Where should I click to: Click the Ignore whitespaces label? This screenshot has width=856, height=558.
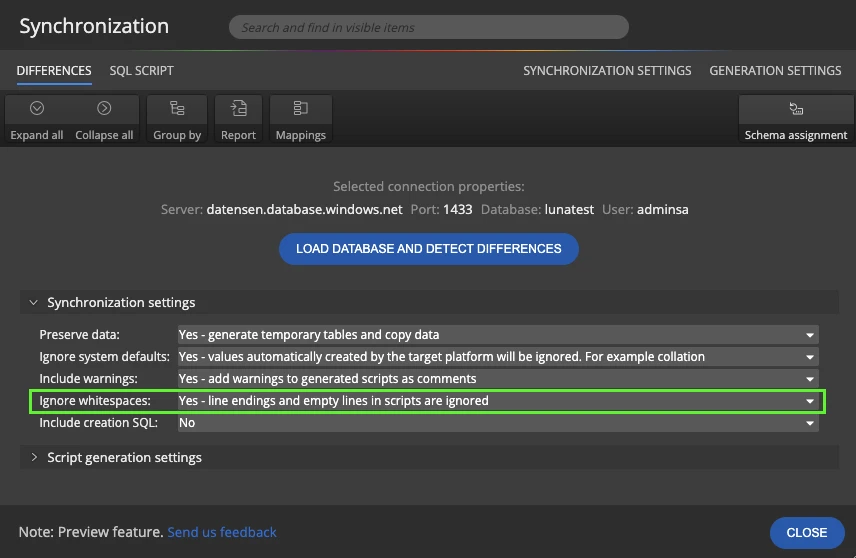(95, 401)
